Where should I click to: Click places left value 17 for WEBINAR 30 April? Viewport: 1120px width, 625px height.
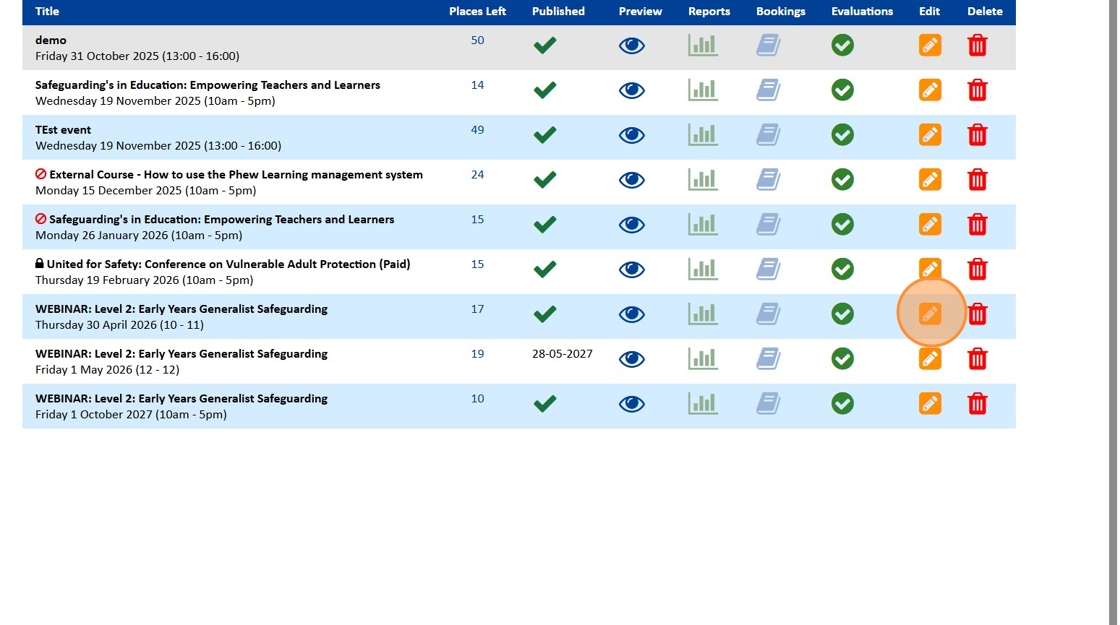coord(477,309)
